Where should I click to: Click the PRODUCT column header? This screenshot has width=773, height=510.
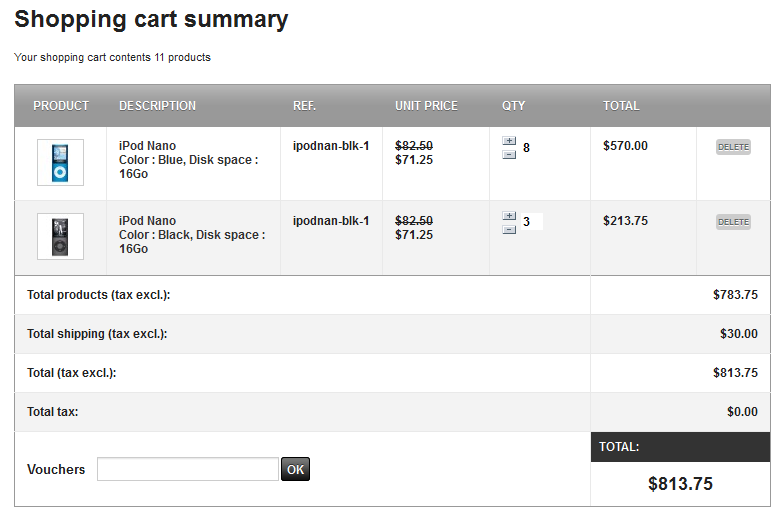click(x=61, y=106)
